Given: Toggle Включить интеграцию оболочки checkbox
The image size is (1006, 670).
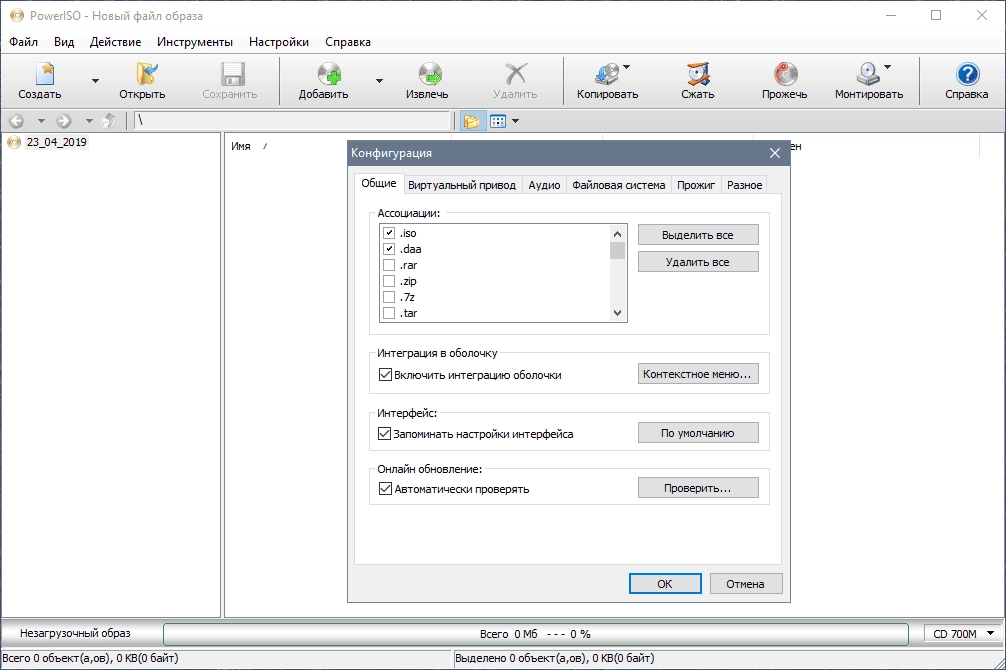Looking at the screenshot, I should point(386,375).
